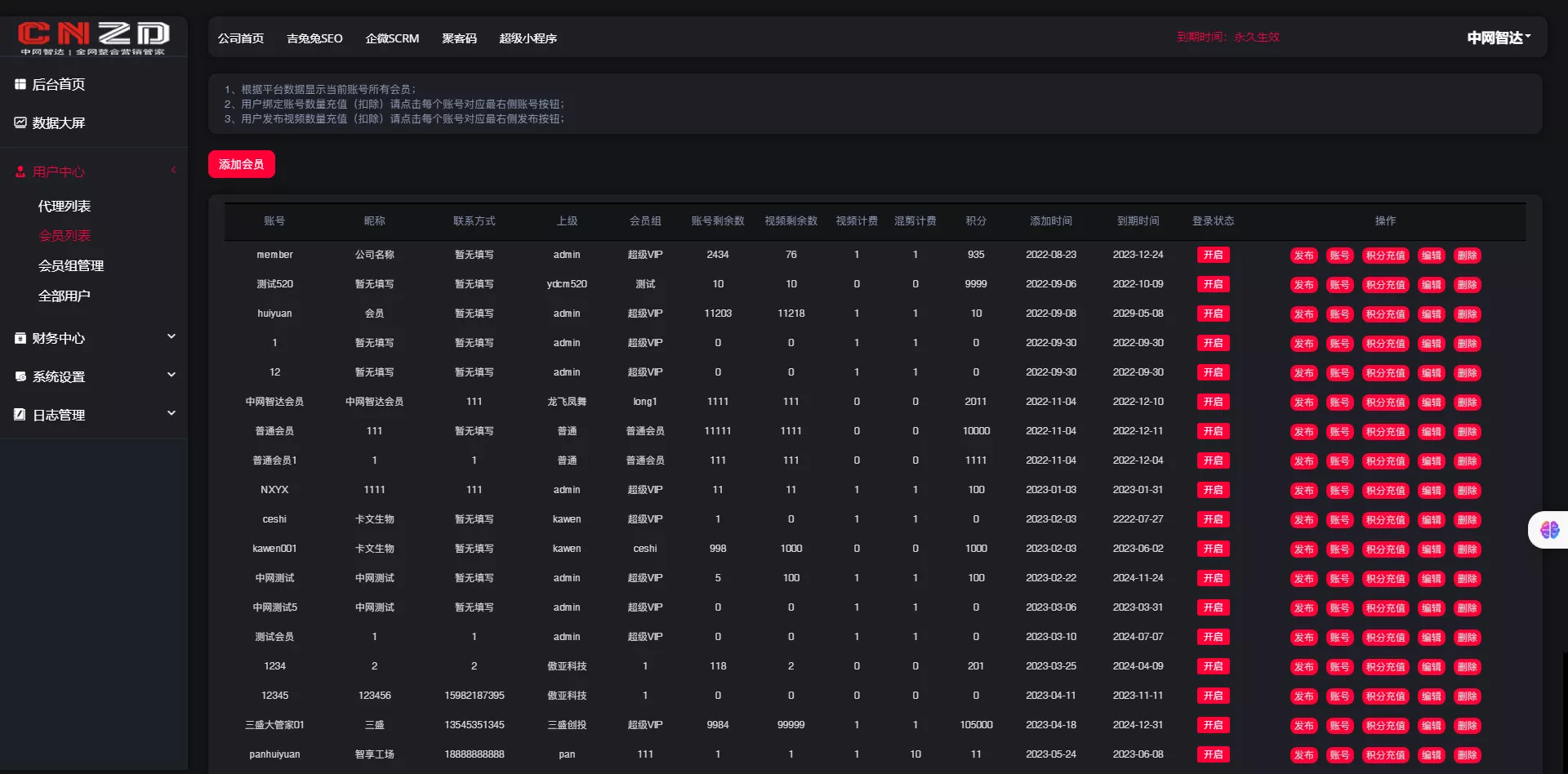
Task: Toggle the 开启 login status for member
Action: point(1213,255)
